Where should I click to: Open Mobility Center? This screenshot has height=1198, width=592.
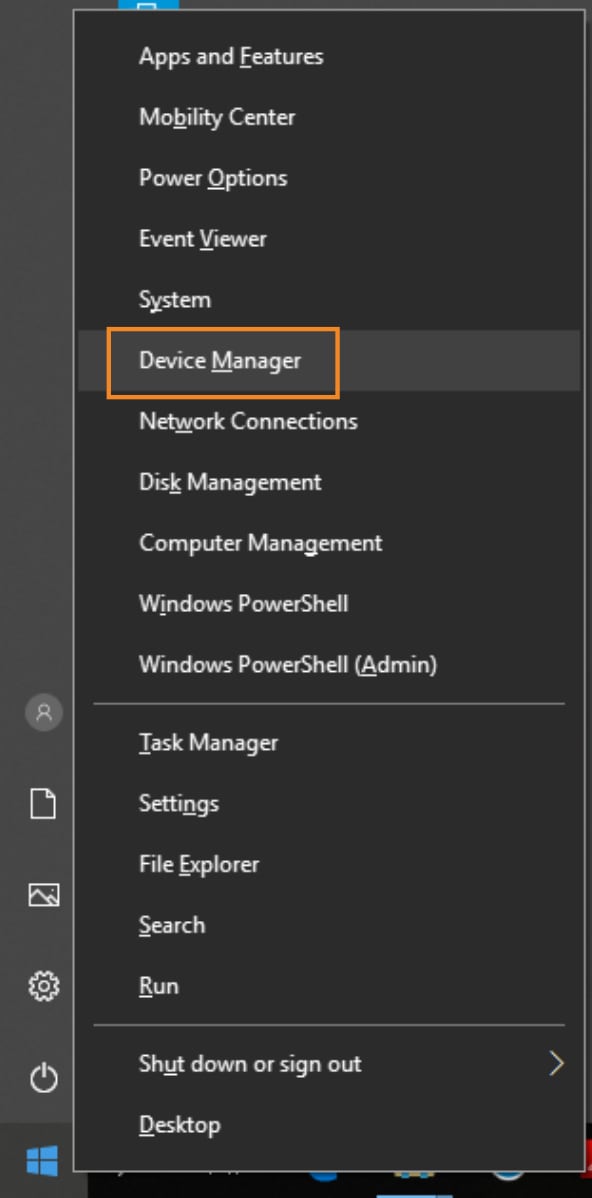(328, 117)
